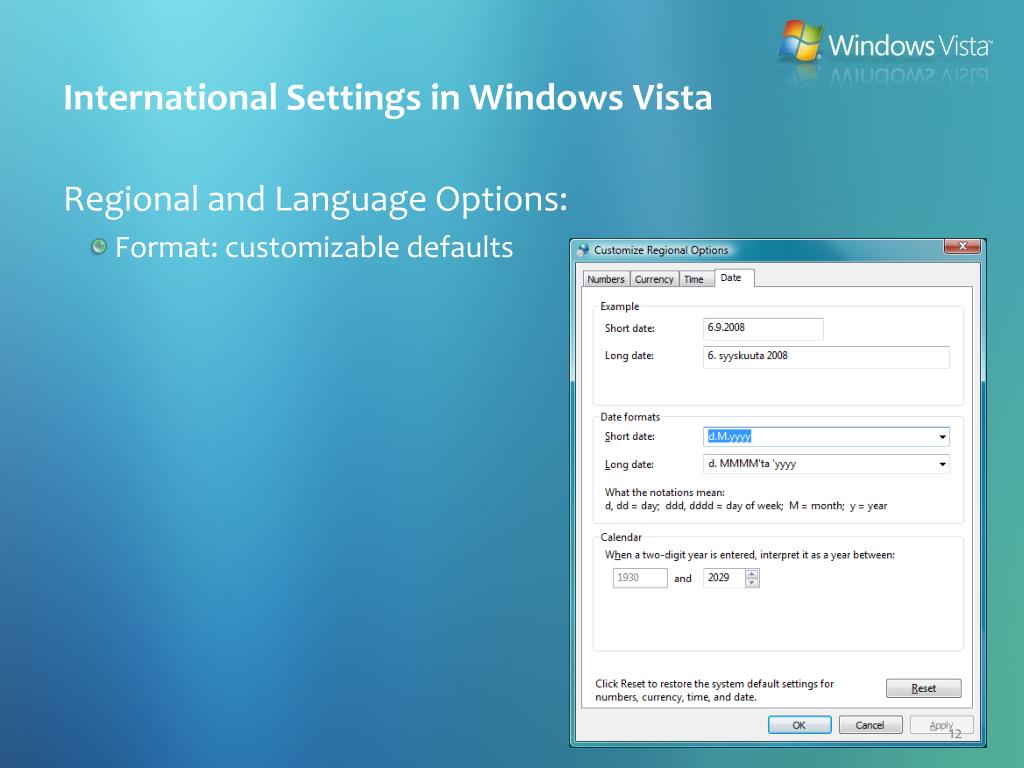Viewport: 1024px width, 768px height.
Task: Click the 'Regional and Language Options:' heading
Action: point(315,199)
